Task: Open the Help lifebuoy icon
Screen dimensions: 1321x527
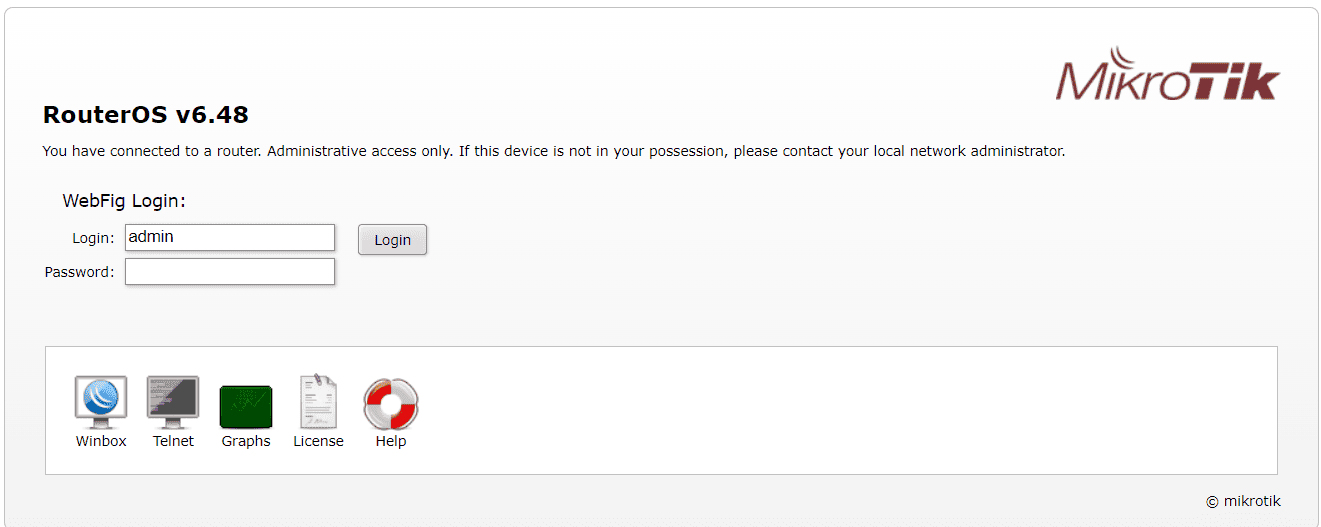Action: pos(391,404)
